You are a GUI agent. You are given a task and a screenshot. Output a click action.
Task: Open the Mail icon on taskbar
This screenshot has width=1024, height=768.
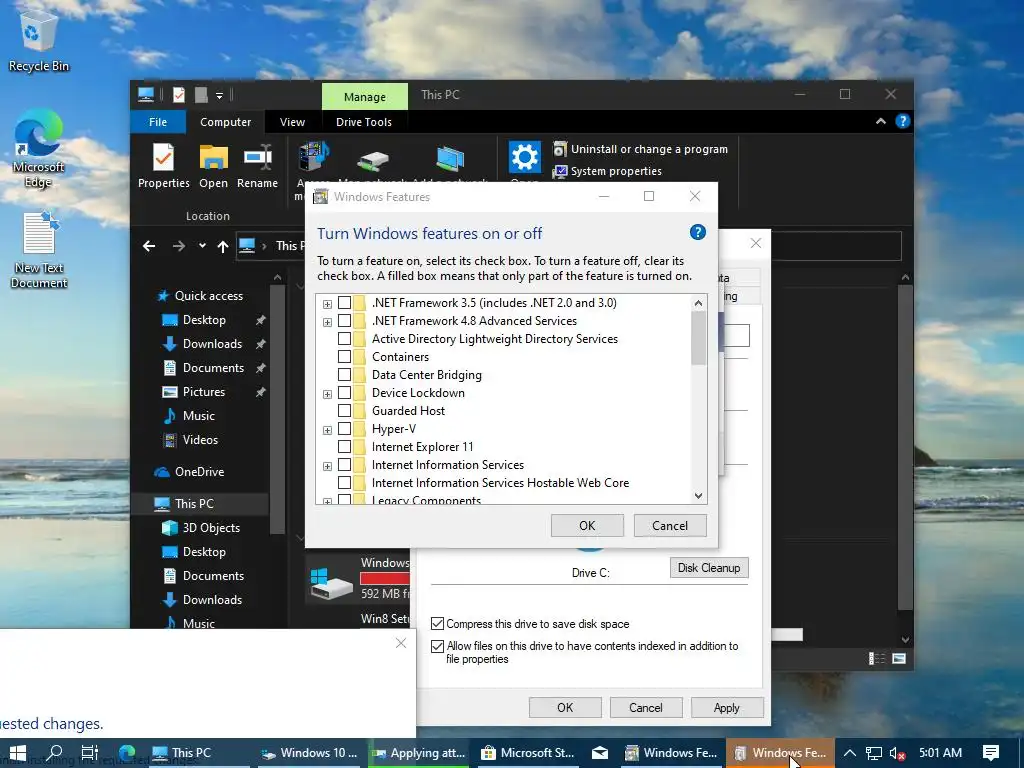click(x=600, y=753)
